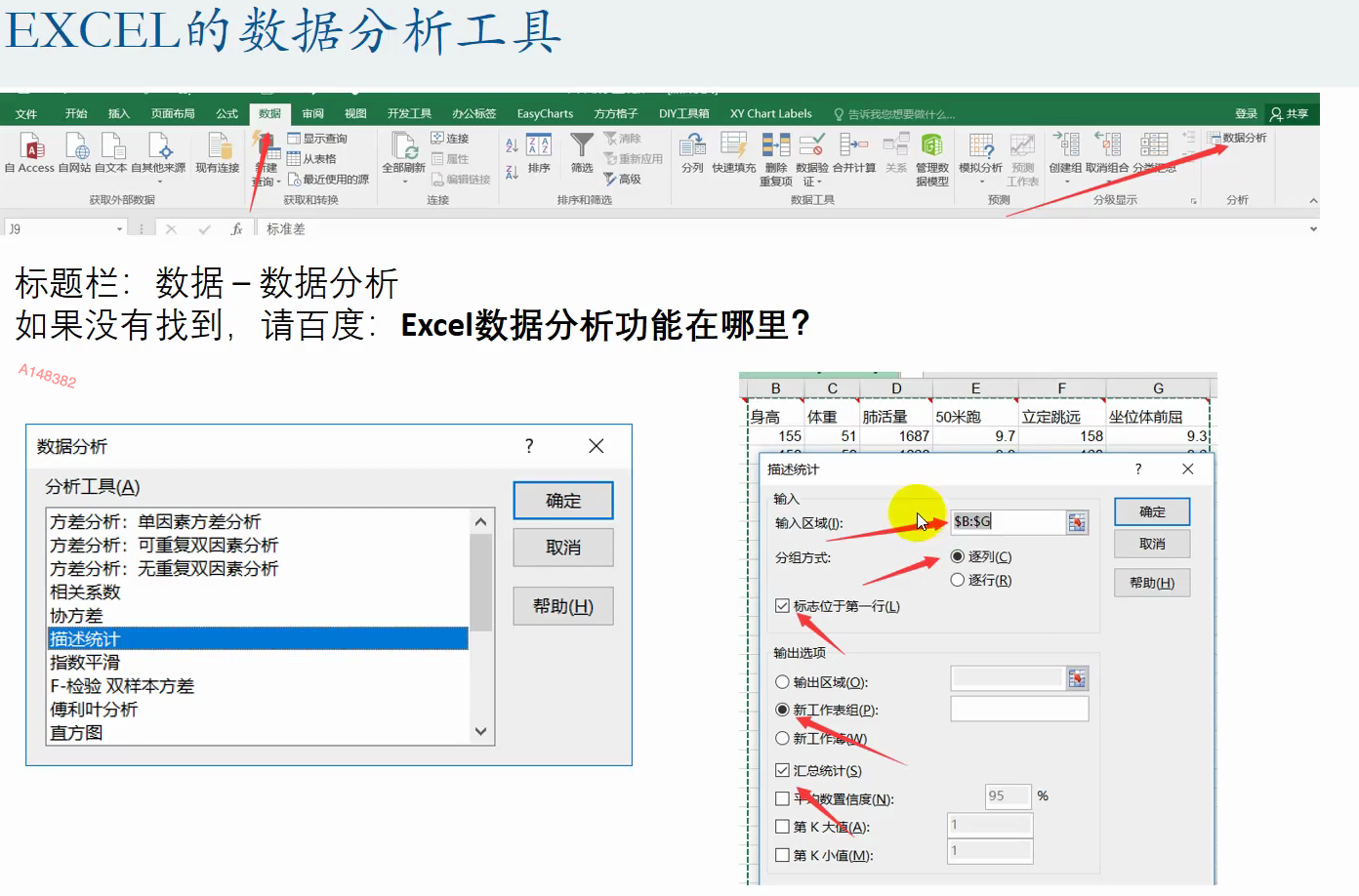The image size is (1359, 896).
Task: Select 相关系数 in analysis tools list
Action: [x=258, y=591]
